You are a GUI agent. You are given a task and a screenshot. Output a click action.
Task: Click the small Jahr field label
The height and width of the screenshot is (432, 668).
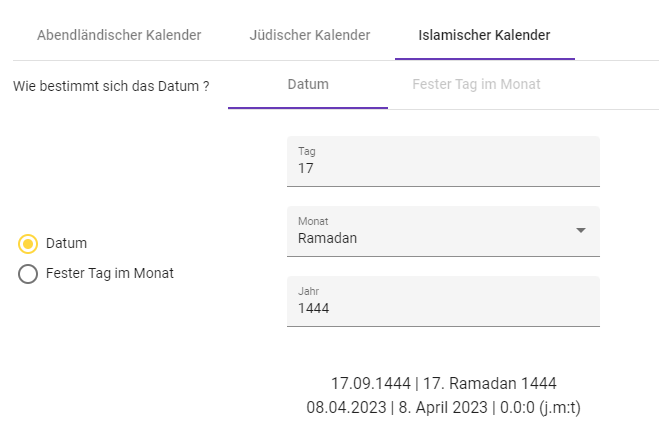pyautogui.click(x=308, y=291)
